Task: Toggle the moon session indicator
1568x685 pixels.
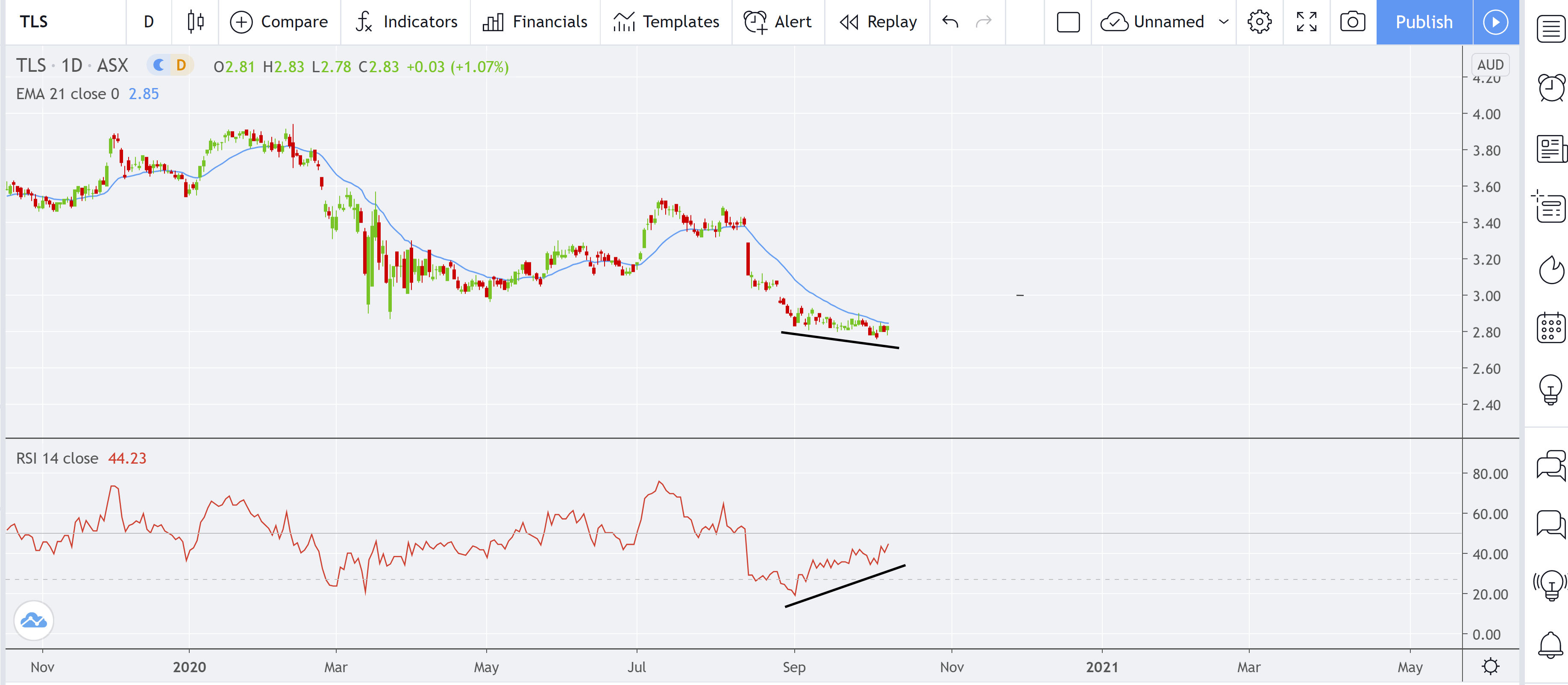Action: [159, 65]
